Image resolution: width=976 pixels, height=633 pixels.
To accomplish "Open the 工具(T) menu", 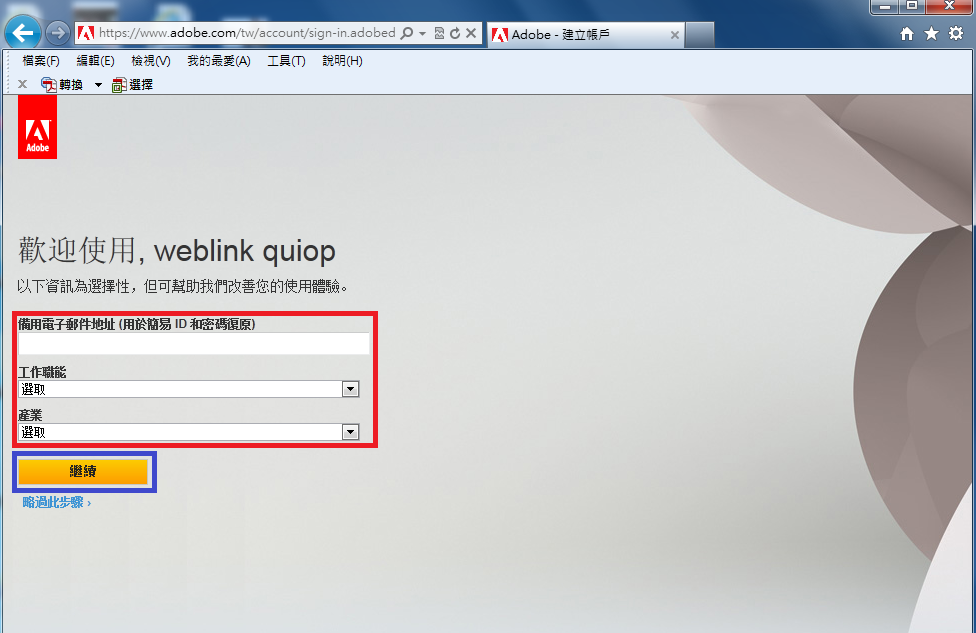I will click(286, 61).
